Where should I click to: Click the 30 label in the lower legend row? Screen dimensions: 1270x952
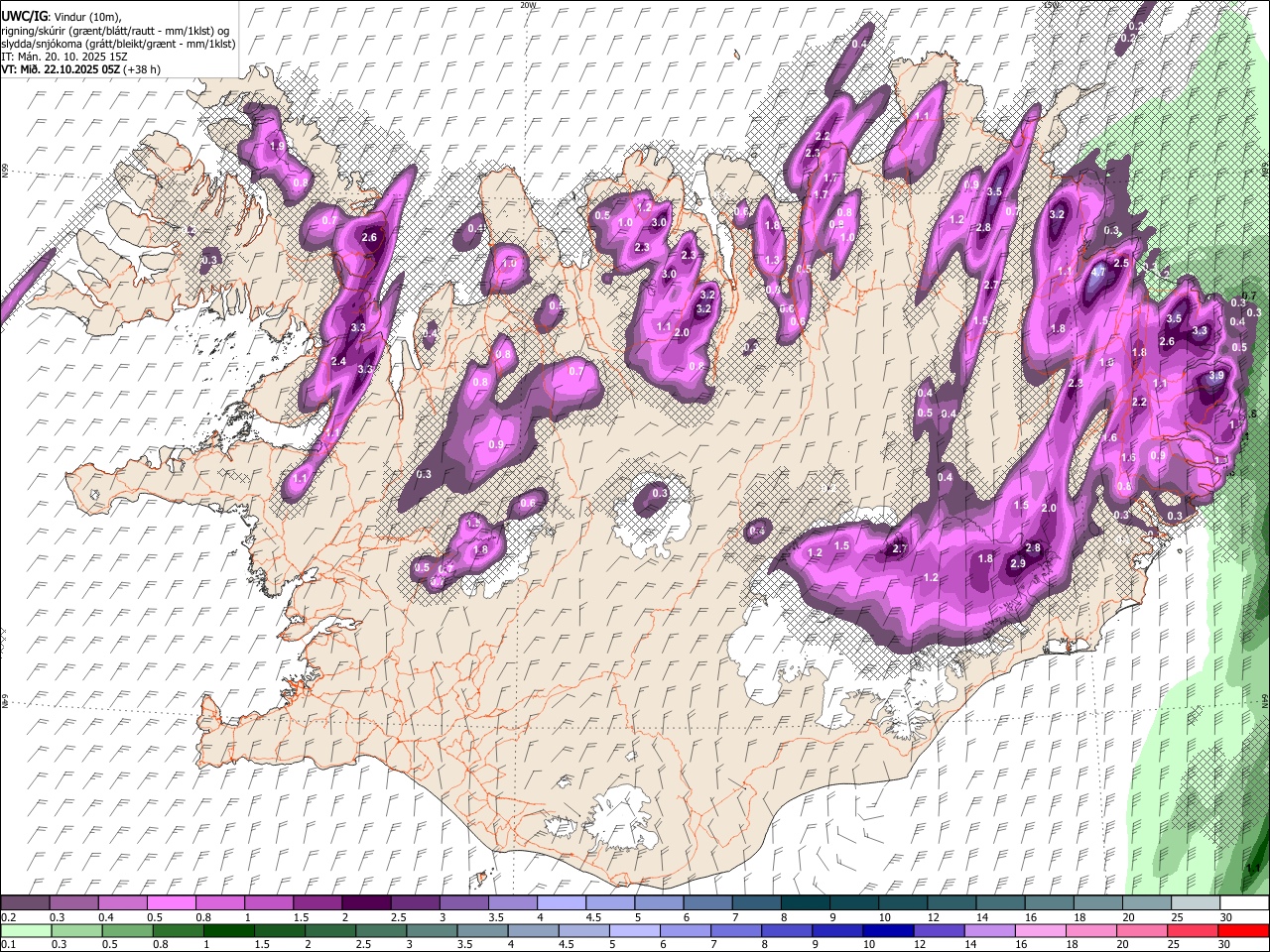point(1226,945)
